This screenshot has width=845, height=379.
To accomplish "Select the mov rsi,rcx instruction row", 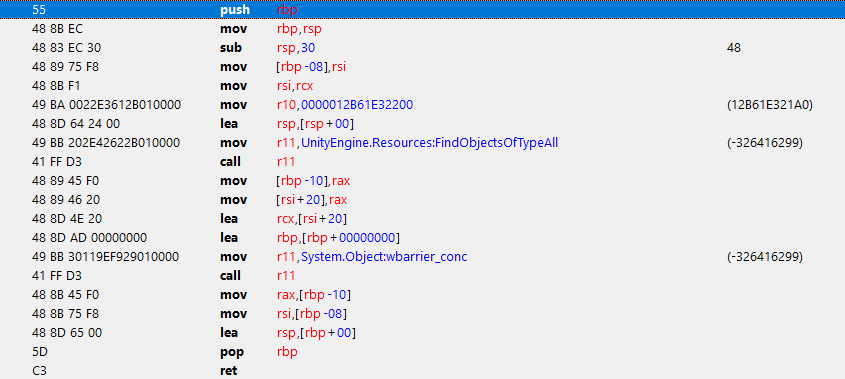I will [x=422, y=86].
